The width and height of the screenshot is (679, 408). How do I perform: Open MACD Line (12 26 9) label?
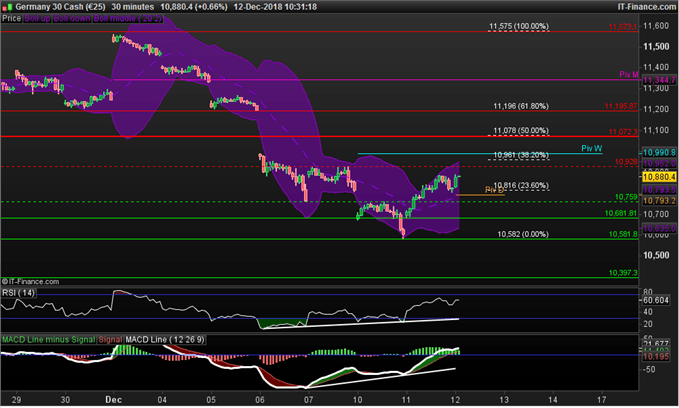(165, 340)
